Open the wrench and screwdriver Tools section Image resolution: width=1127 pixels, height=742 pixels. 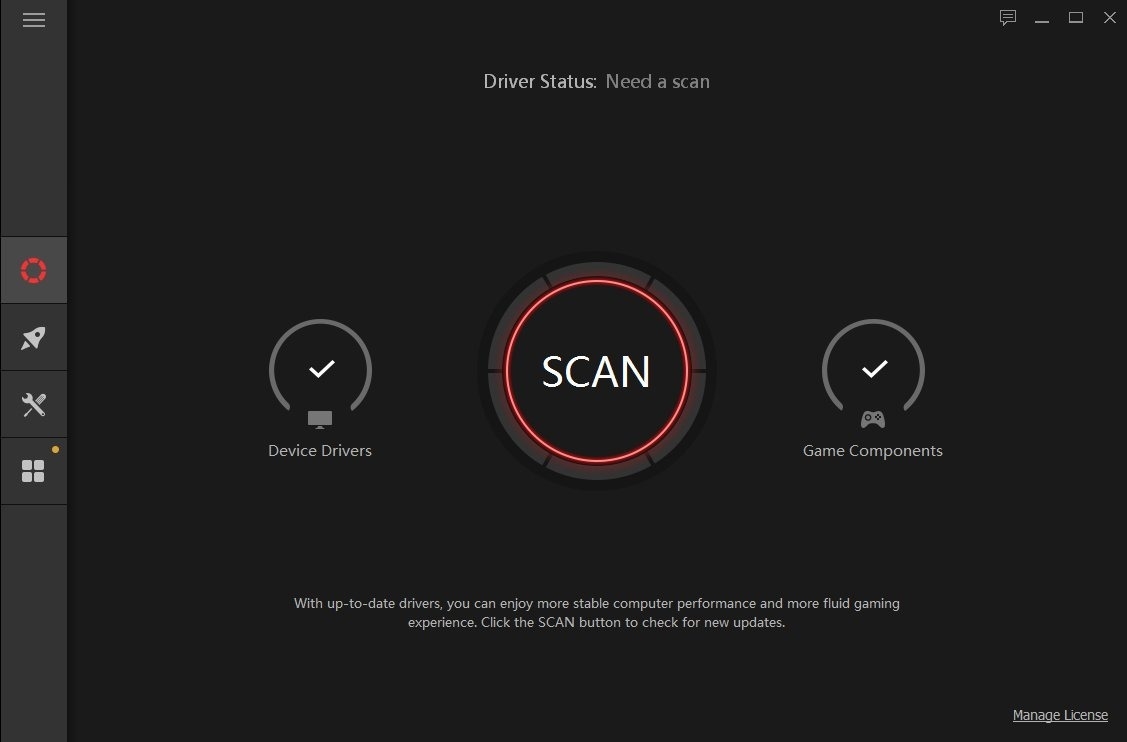click(34, 405)
